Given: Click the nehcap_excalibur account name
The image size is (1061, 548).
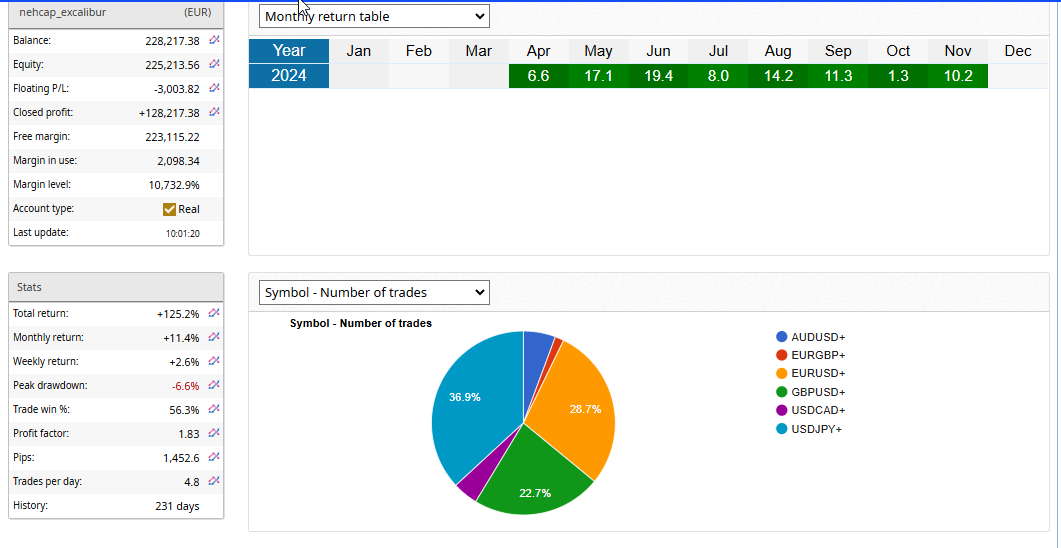Looking at the screenshot, I should coord(63,13).
